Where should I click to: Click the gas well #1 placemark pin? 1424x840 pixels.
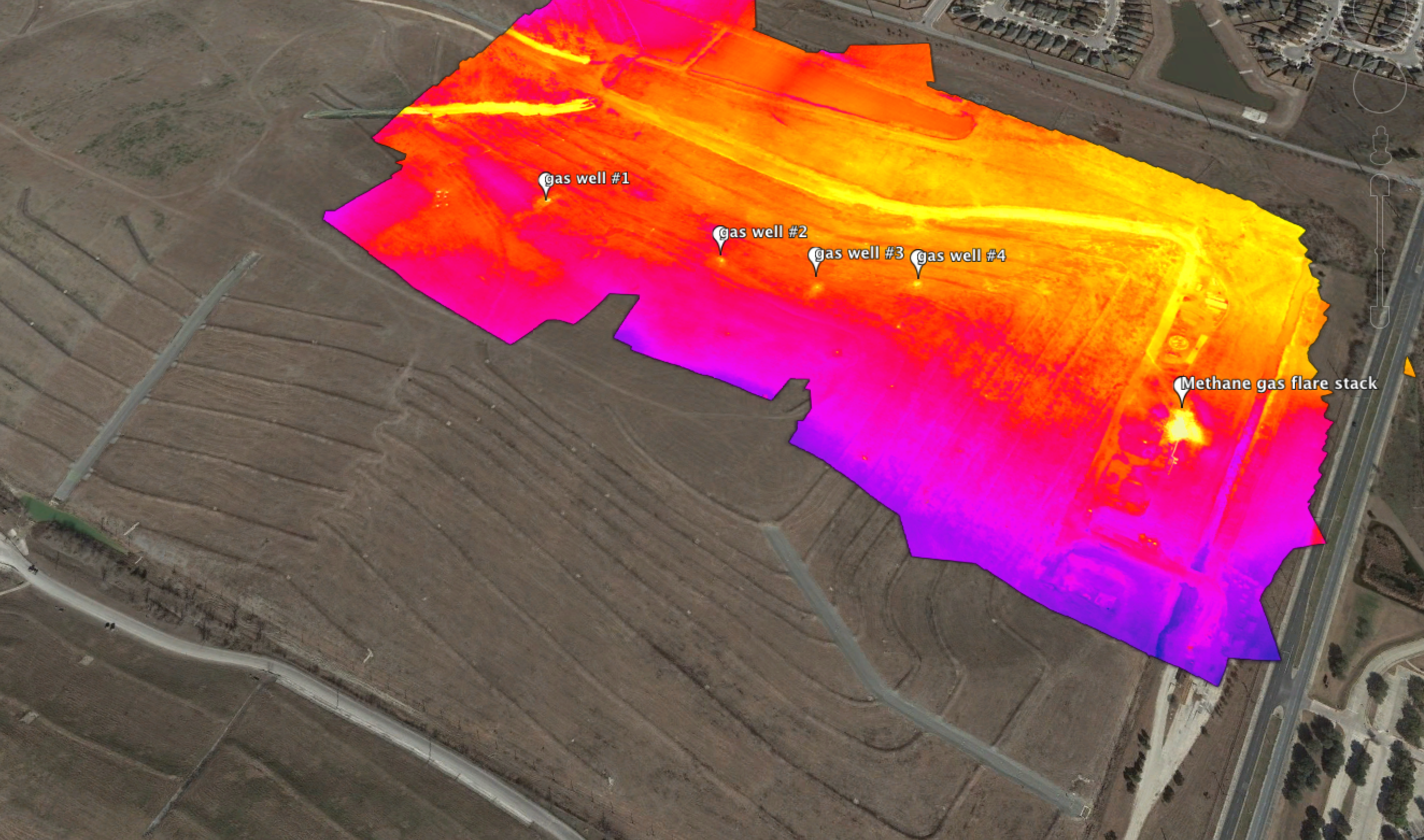click(x=547, y=186)
